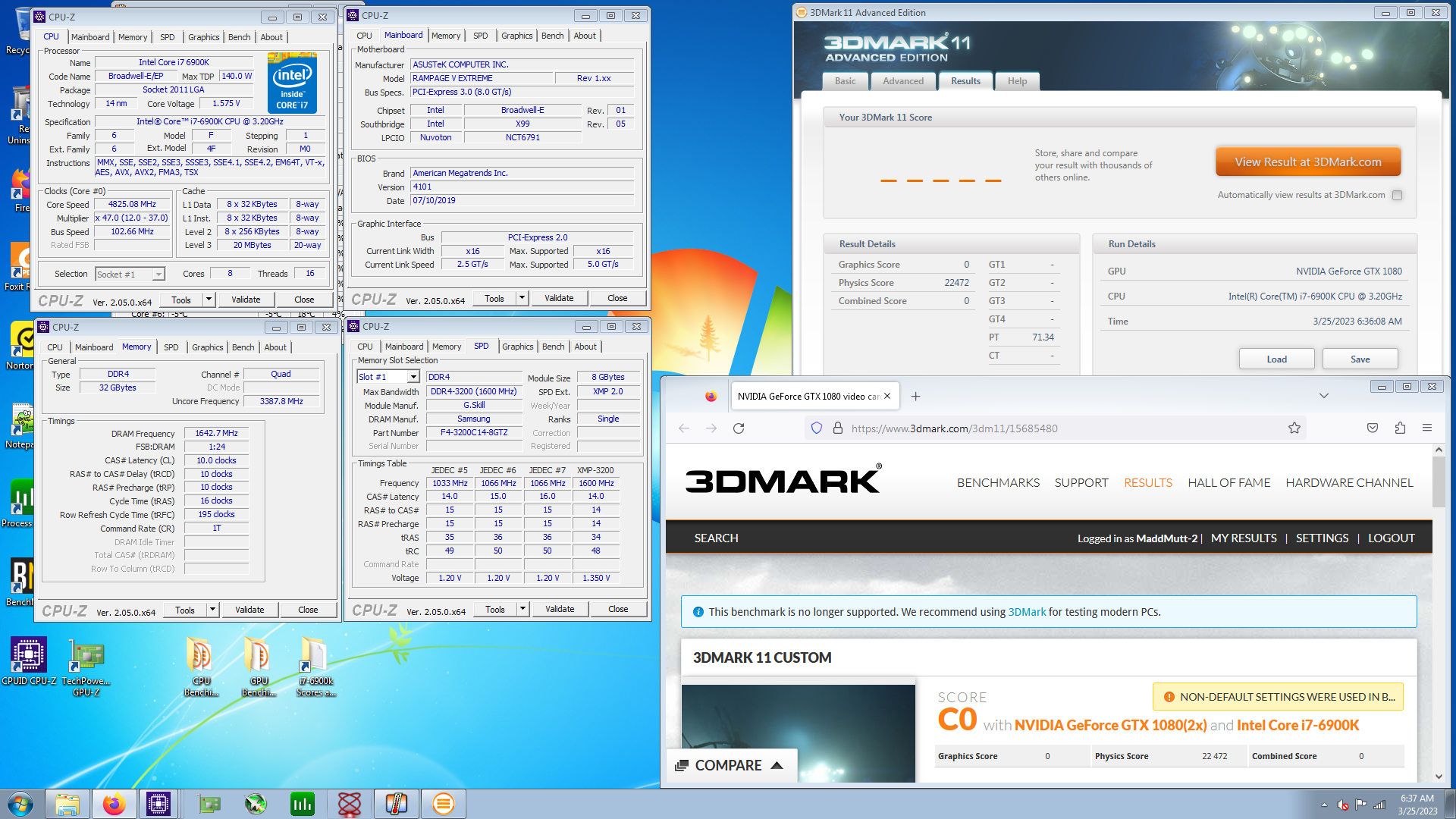Open SPD tab in Memory window

pyautogui.click(x=171, y=347)
